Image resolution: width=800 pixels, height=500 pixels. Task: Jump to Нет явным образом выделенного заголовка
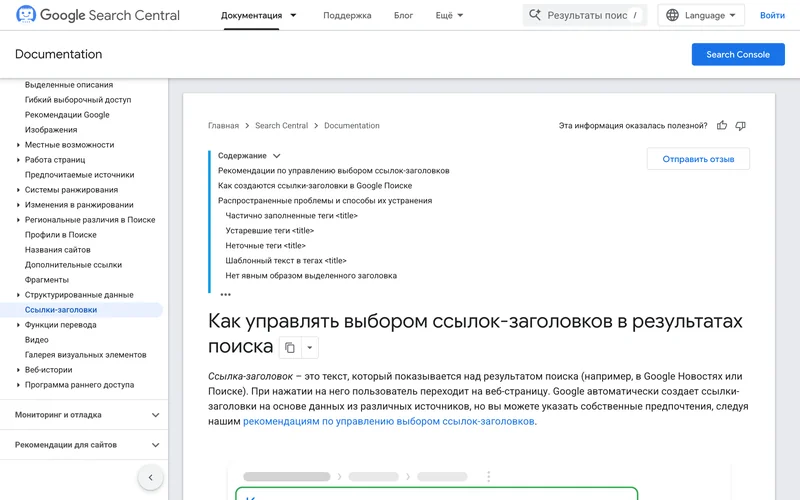click(311, 276)
